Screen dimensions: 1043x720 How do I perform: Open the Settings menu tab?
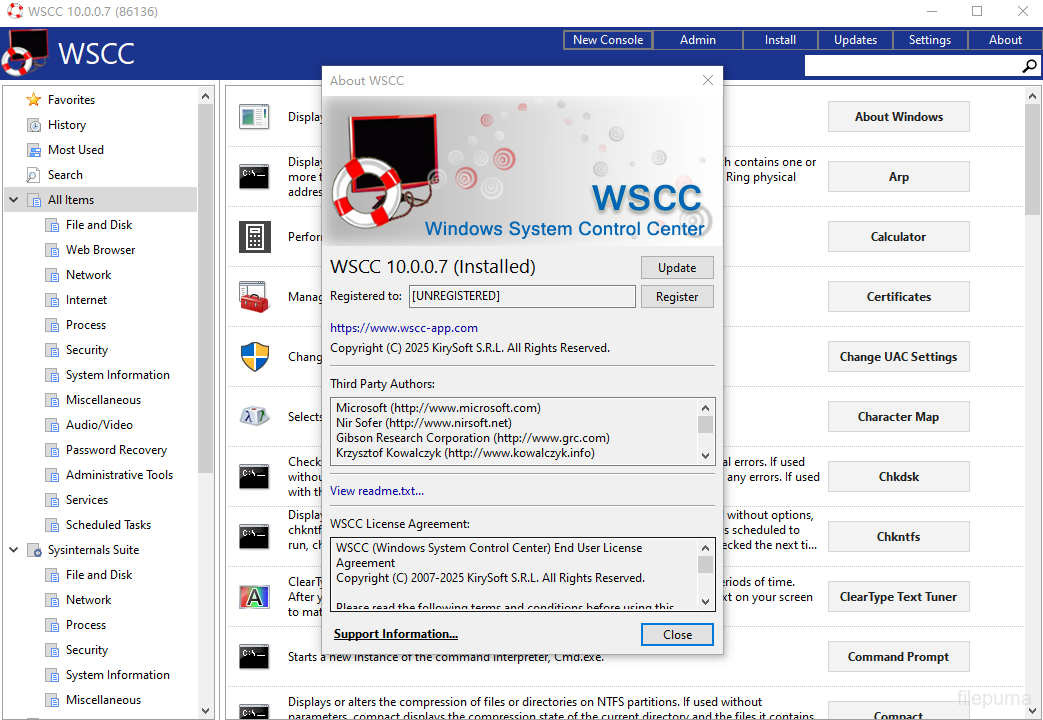[929, 40]
